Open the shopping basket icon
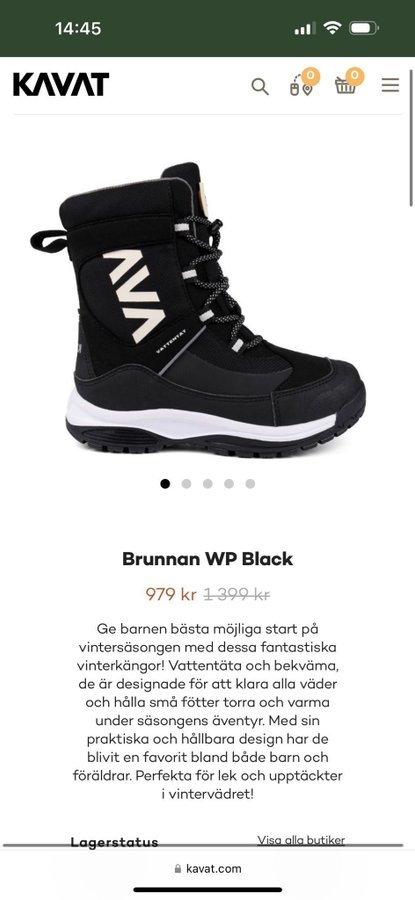Image resolution: width=415 pixels, height=900 pixels. click(x=348, y=83)
